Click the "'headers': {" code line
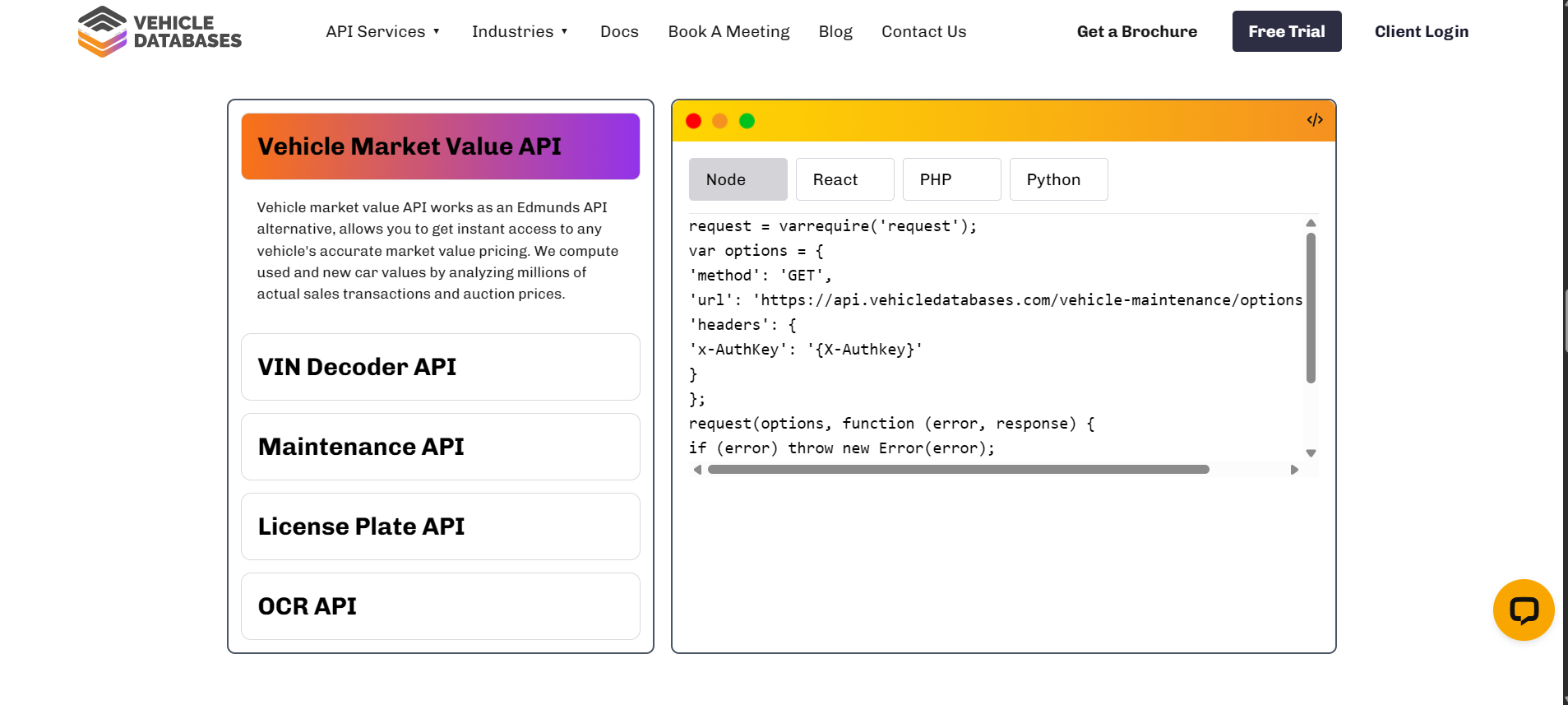 click(x=743, y=325)
